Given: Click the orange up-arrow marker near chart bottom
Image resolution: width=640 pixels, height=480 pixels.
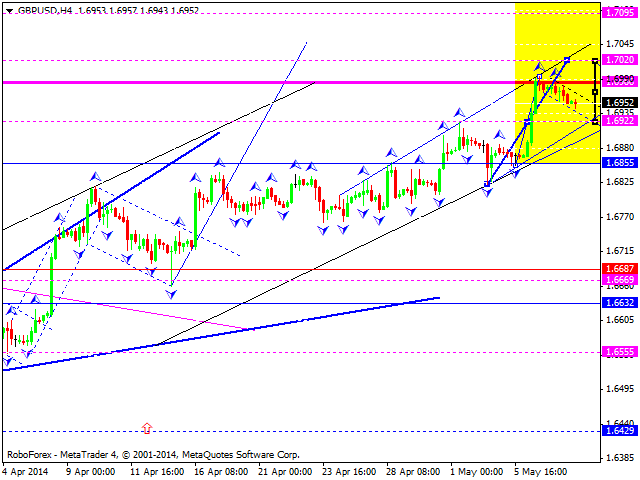Looking at the screenshot, I should tap(147, 429).
